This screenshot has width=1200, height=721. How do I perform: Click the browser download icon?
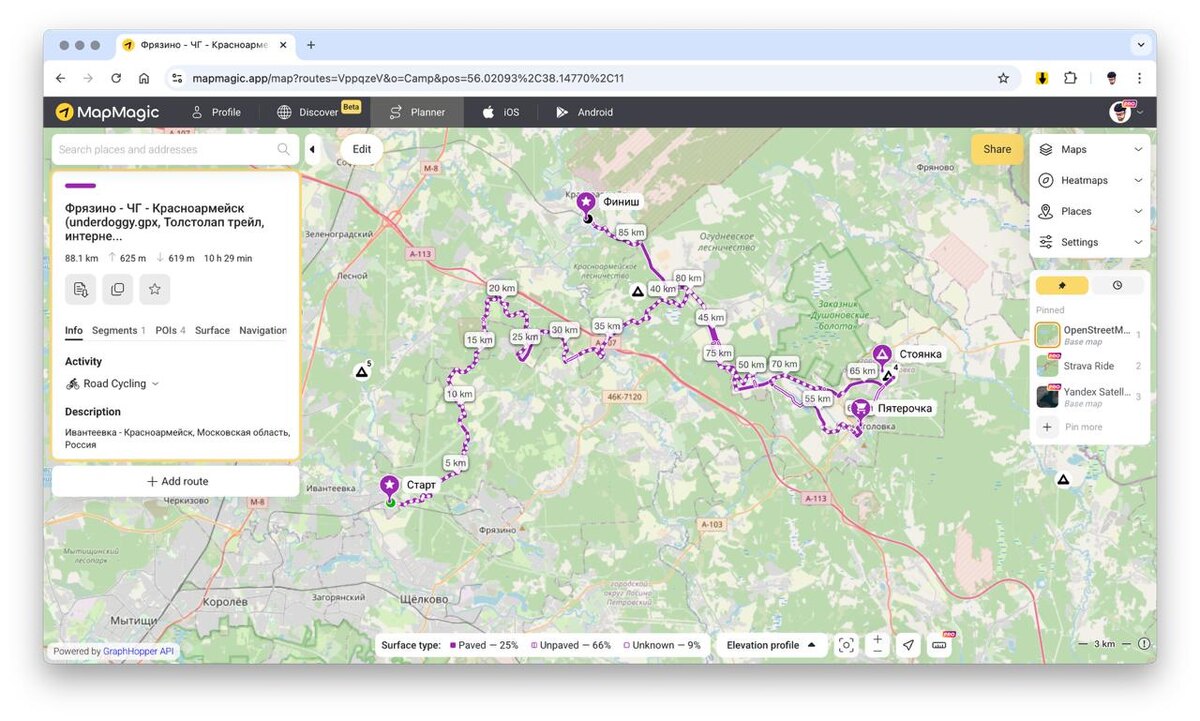click(1042, 78)
